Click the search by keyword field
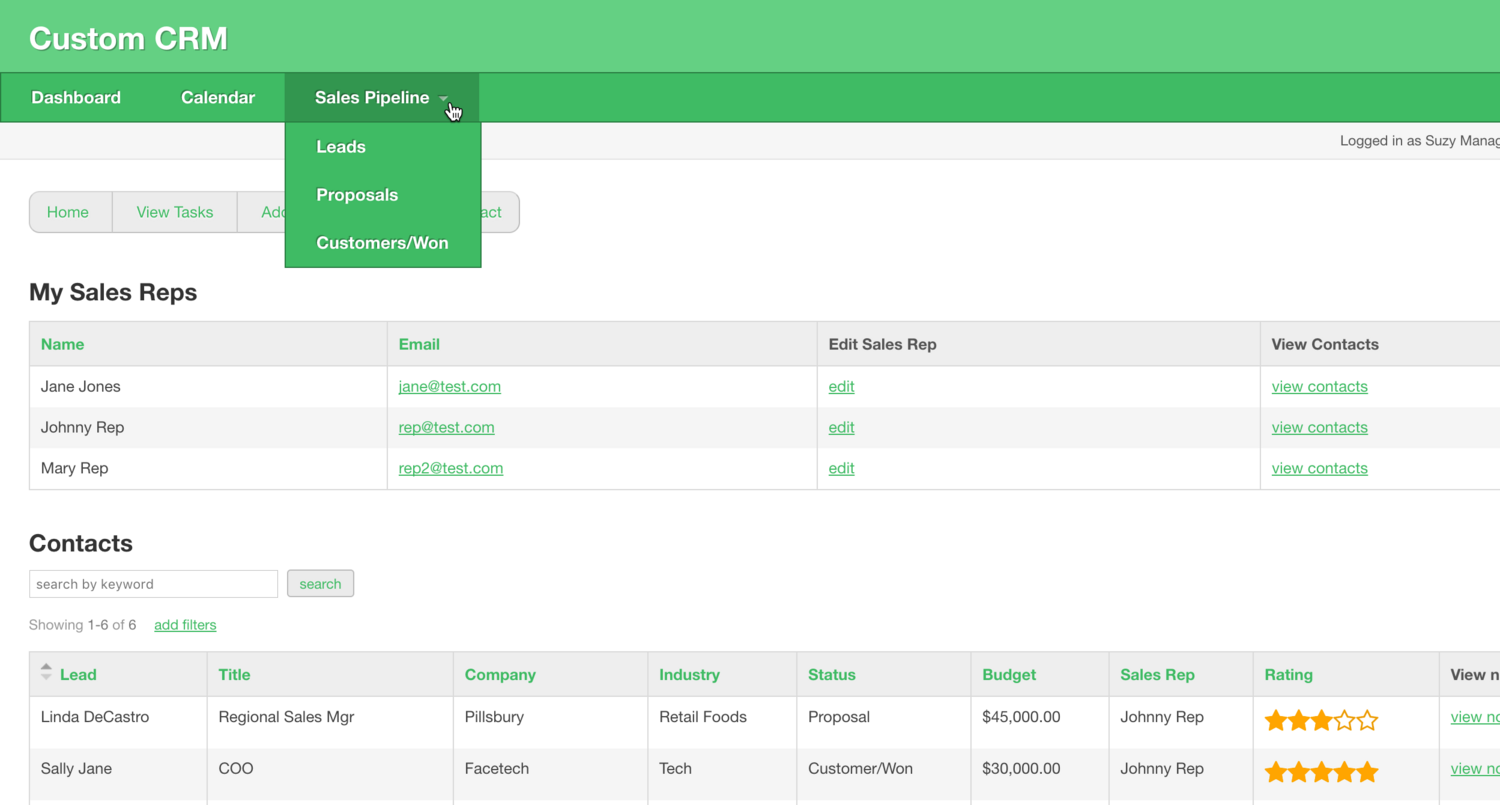 [153, 584]
